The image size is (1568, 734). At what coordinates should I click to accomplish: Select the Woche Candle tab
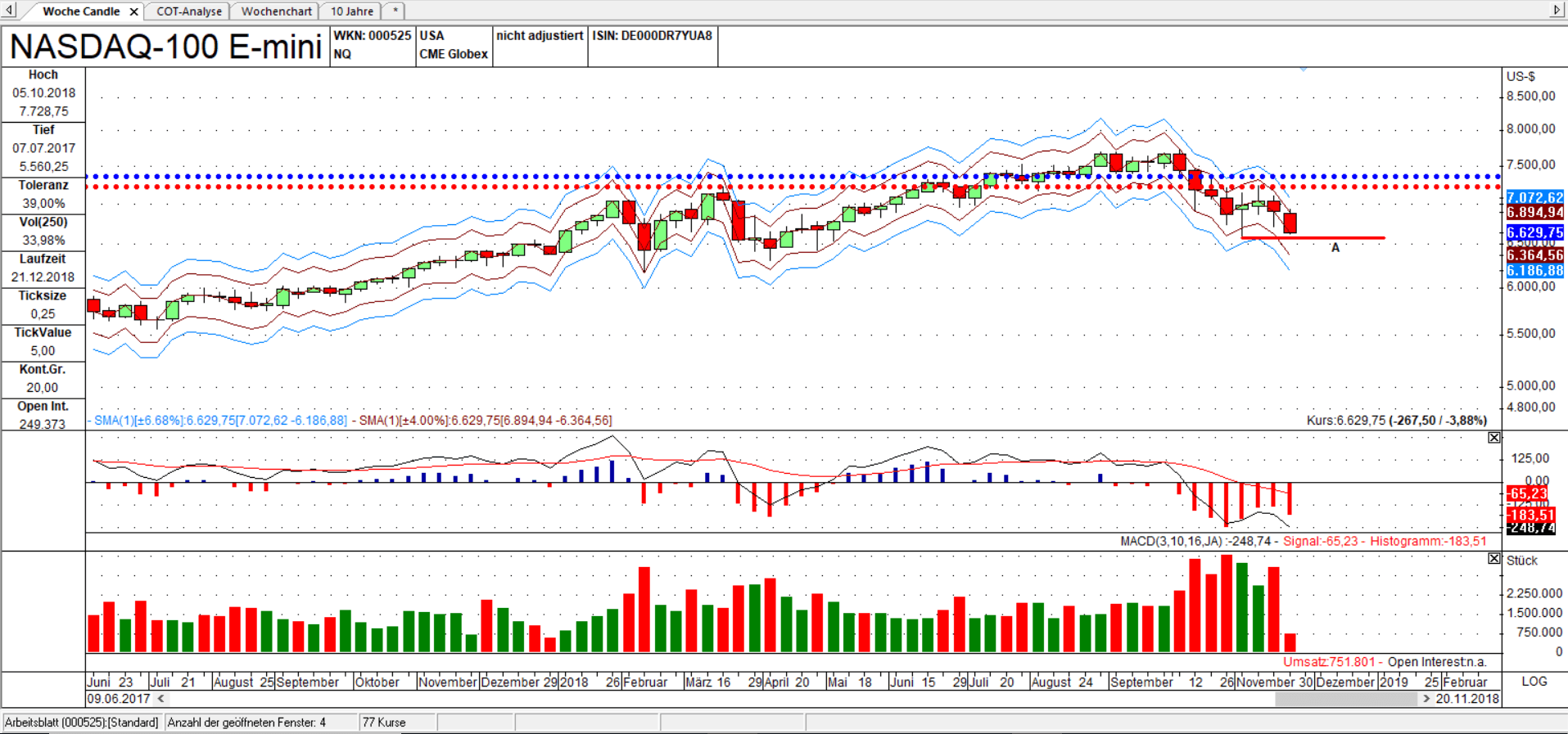coord(80,11)
